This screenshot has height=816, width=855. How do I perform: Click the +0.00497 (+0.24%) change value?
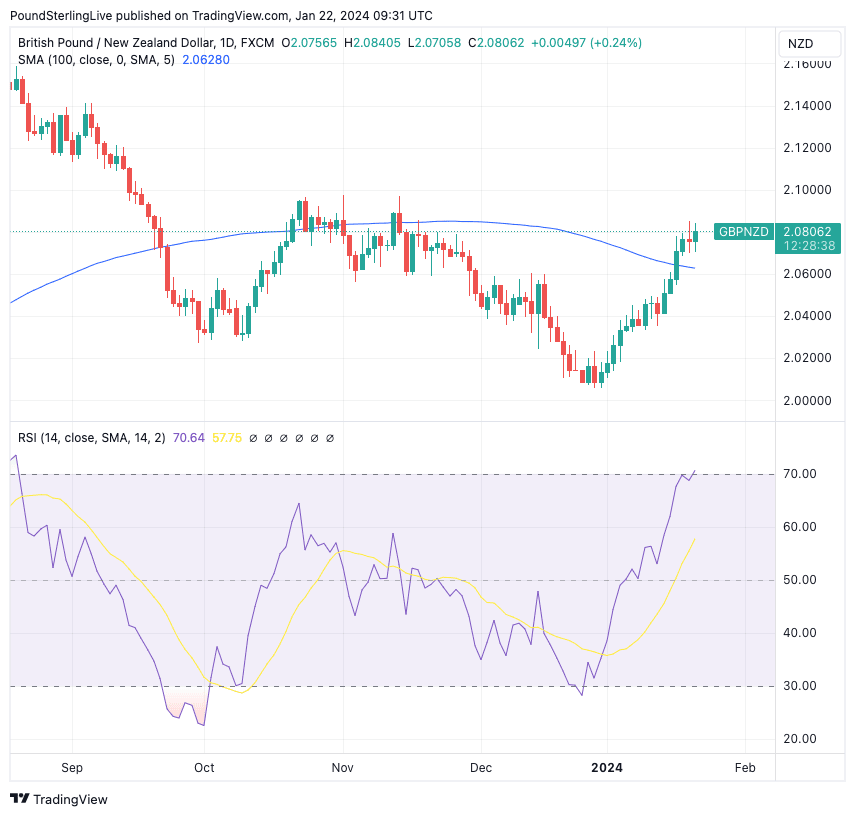tap(586, 43)
